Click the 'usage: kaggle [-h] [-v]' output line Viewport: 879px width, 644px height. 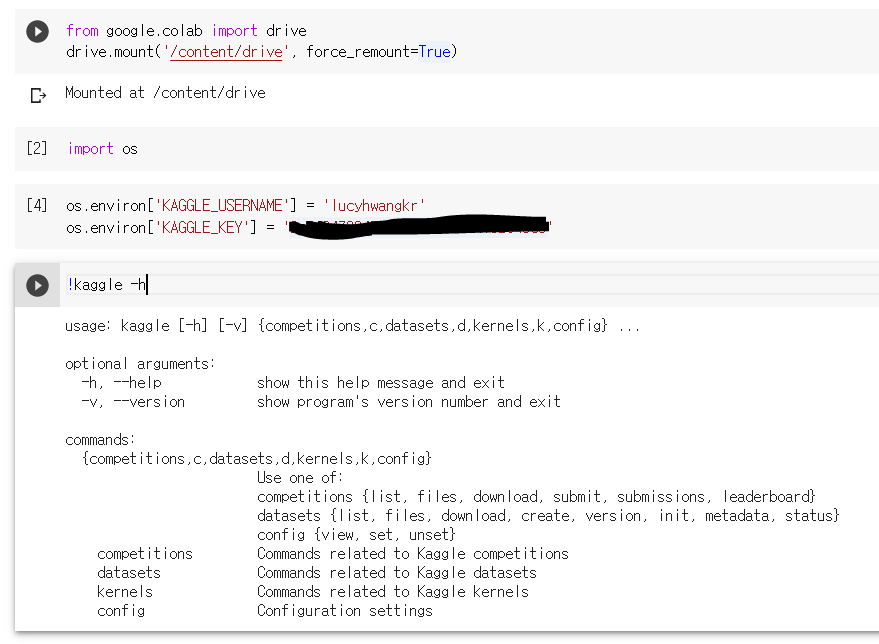click(353, 326)
